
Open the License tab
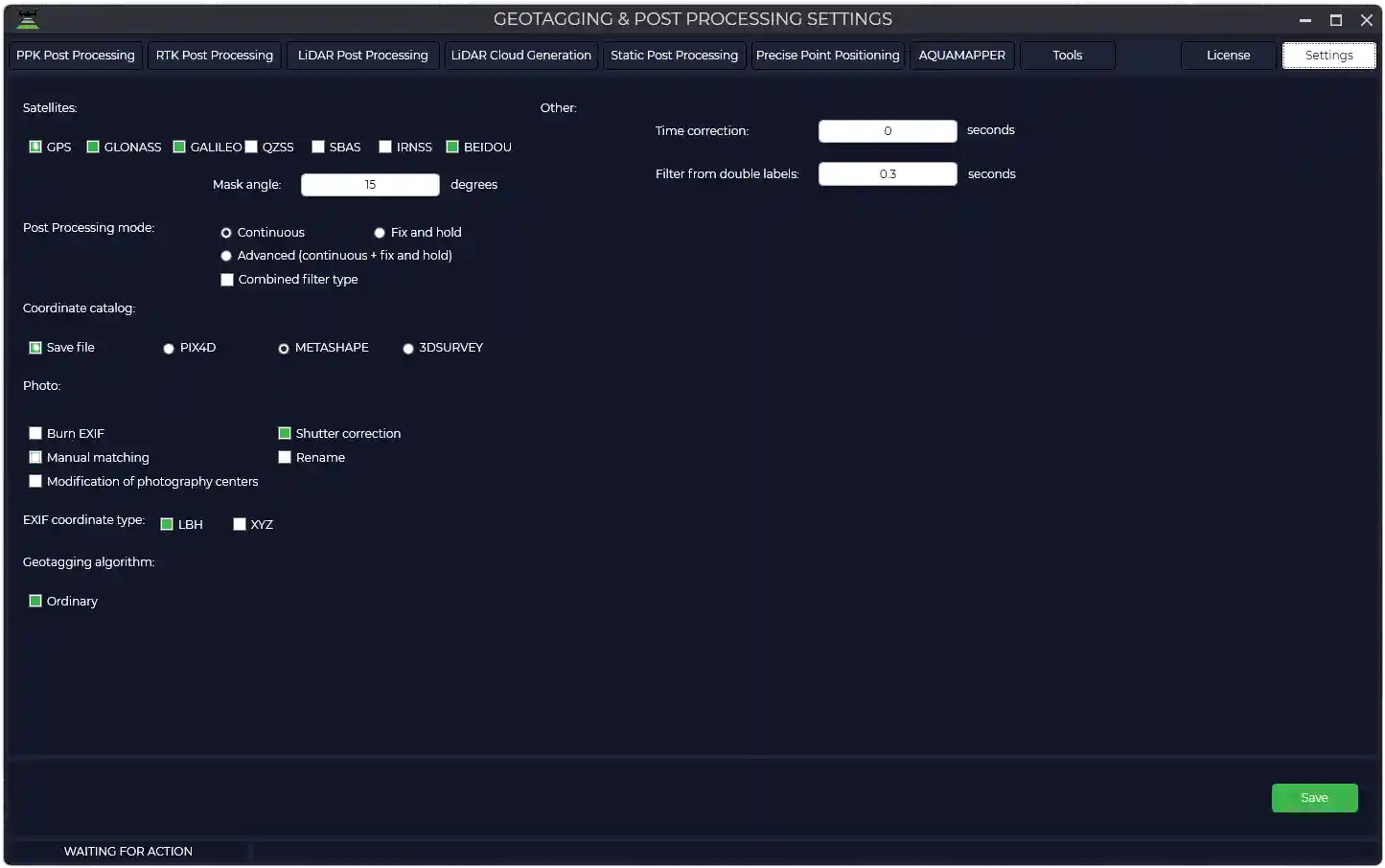[1229, 56]
